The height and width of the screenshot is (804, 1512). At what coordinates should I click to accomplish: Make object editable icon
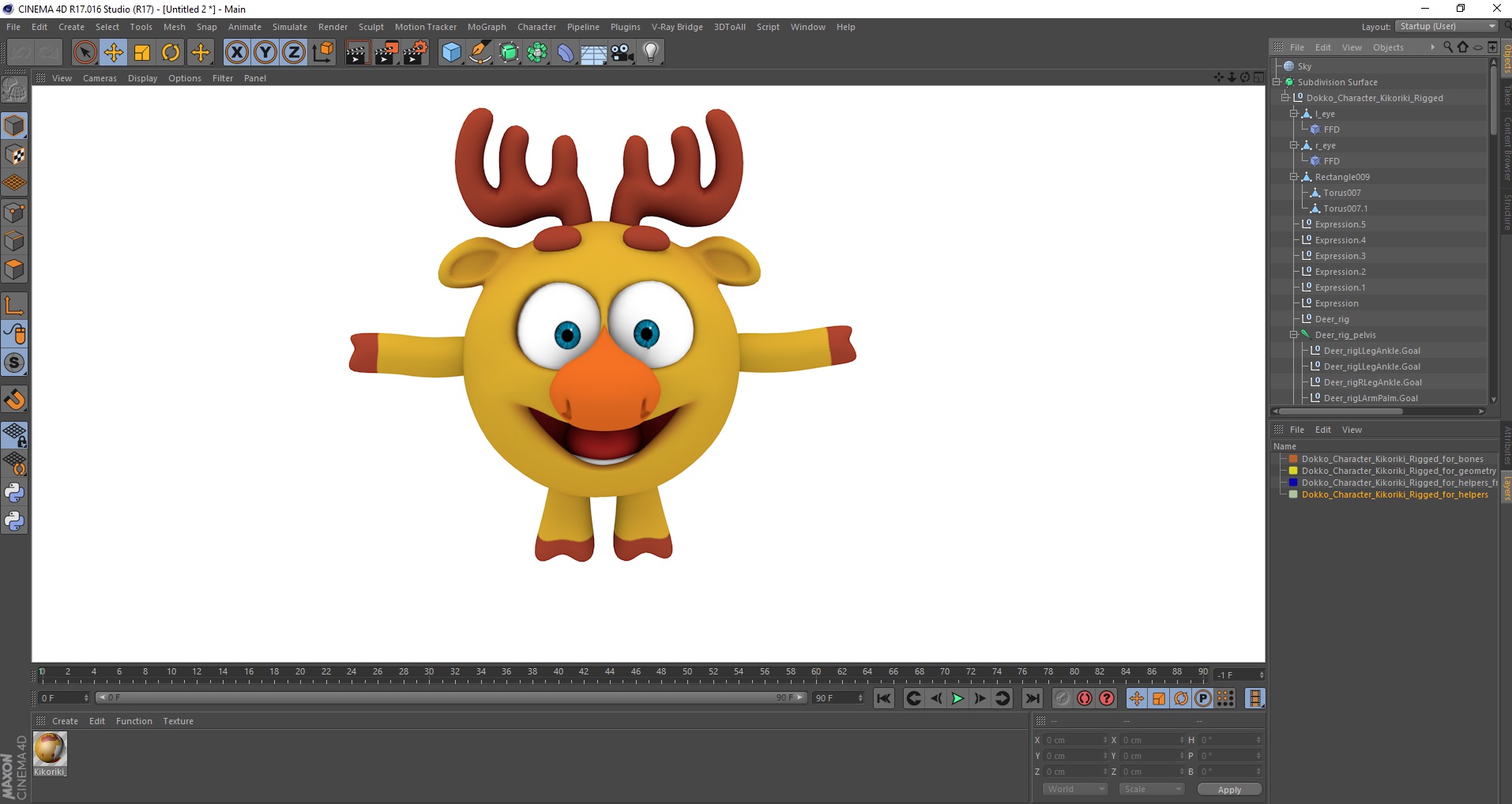(14, 90)
